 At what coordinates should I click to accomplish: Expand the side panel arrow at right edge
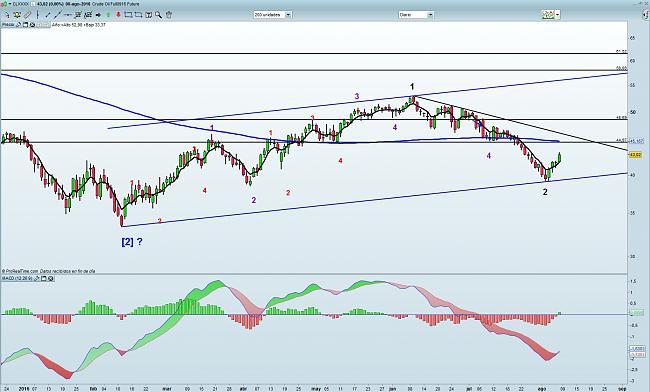(x=645, y=15)
